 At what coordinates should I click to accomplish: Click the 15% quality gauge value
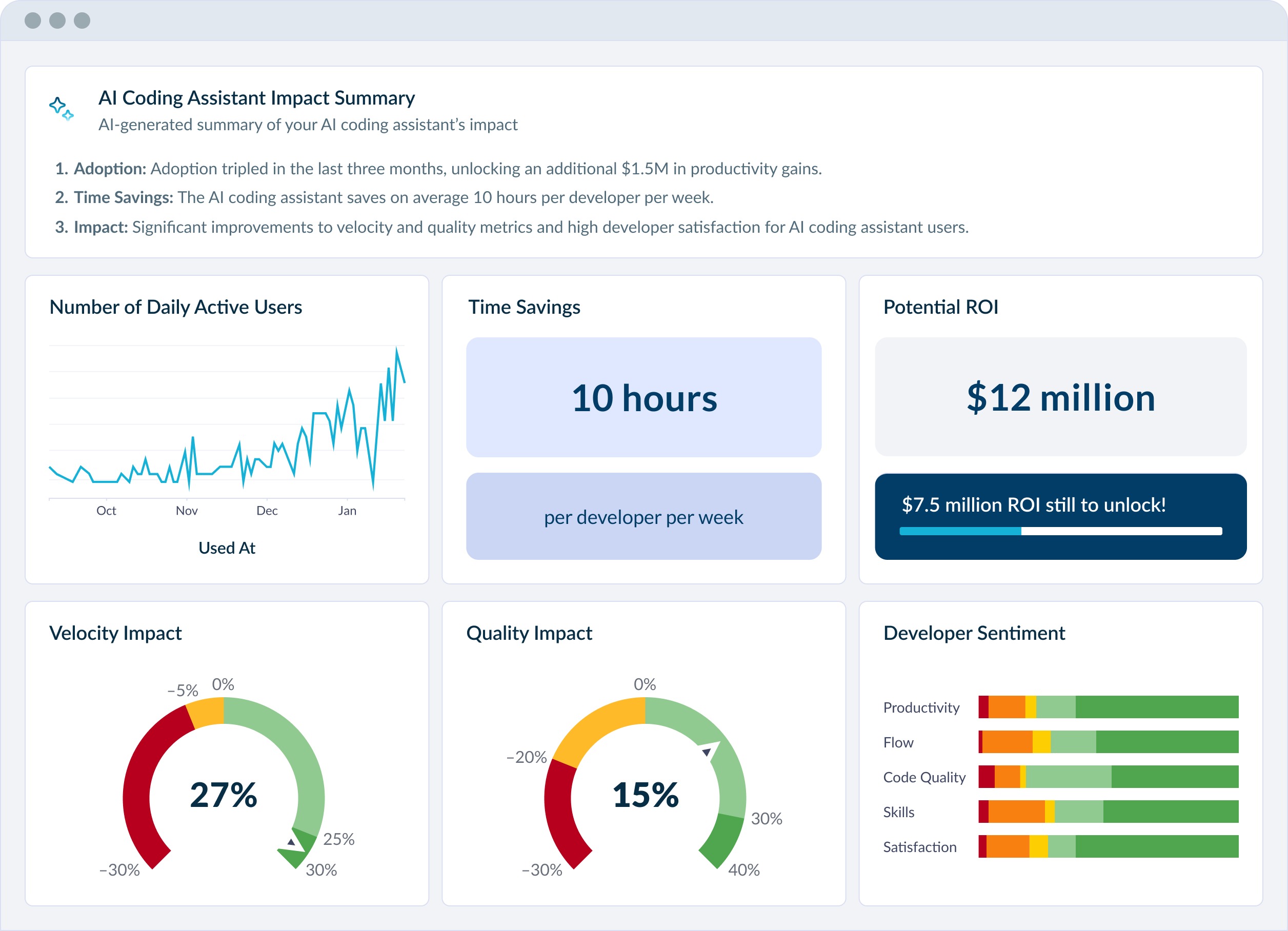(645, 795)
